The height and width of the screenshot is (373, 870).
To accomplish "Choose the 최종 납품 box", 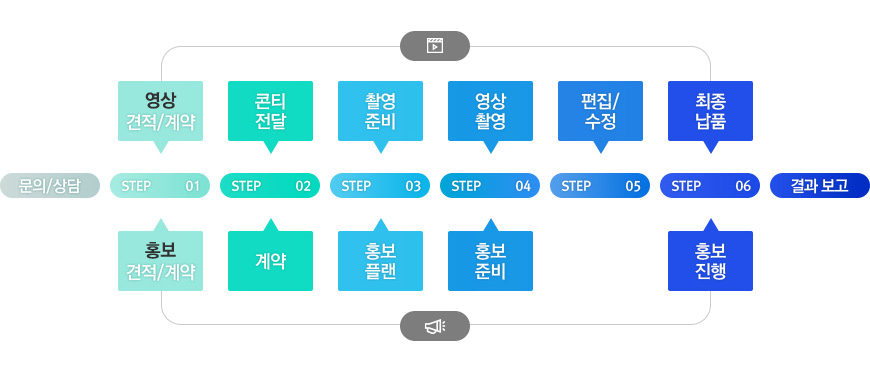I will click(710, 111).
